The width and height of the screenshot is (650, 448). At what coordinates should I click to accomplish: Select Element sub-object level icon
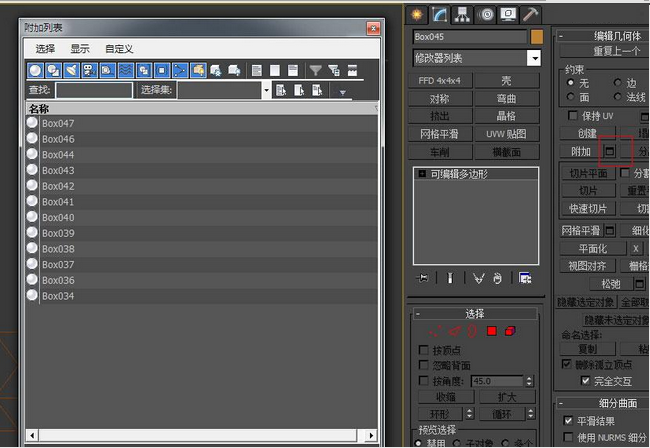click(510, 331)
